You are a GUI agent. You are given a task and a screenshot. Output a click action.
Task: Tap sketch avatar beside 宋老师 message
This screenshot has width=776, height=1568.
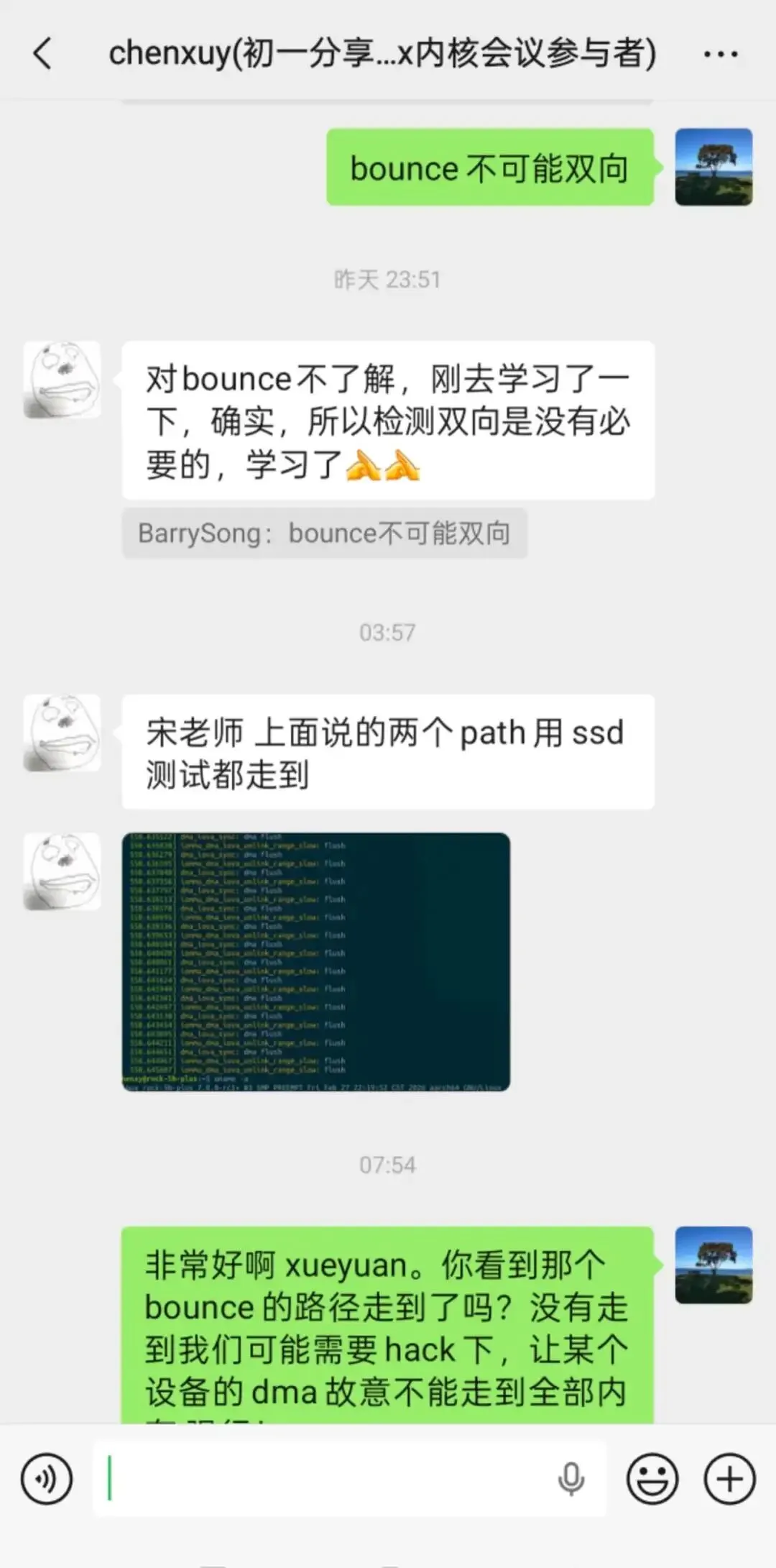point(62,733)
